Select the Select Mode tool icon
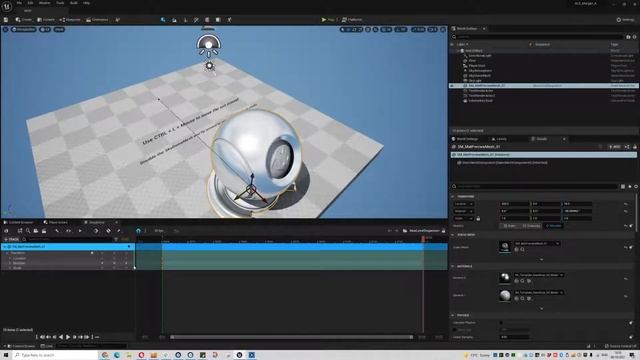 pyautogui.click(x=163, y=20)
